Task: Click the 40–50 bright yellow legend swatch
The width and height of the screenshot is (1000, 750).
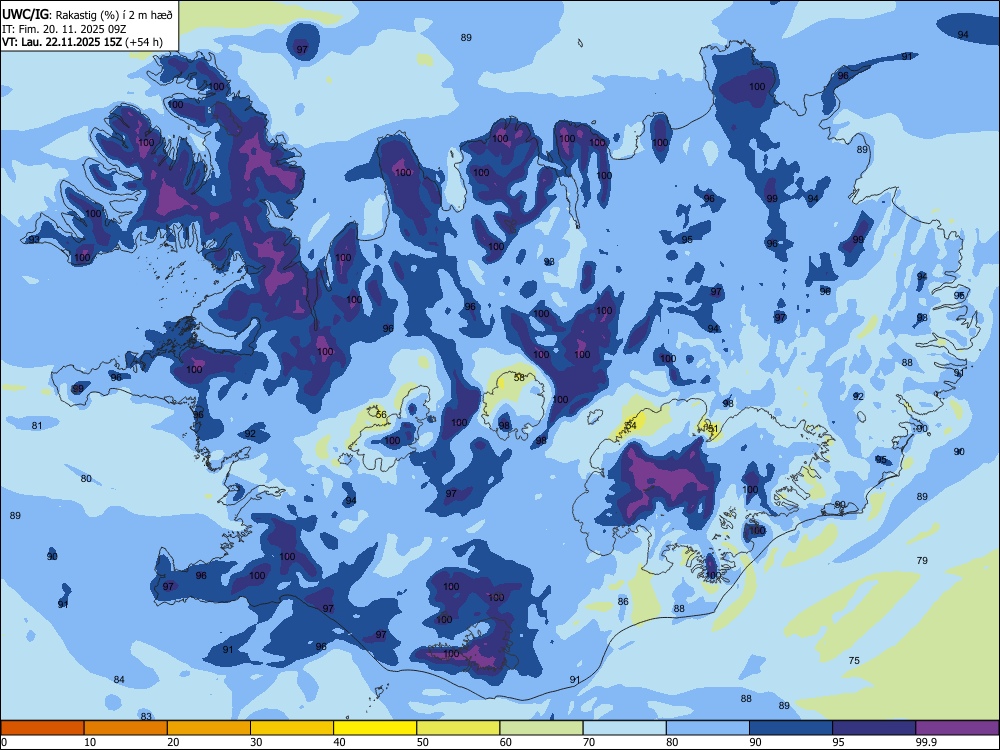Action: [375, 728]
